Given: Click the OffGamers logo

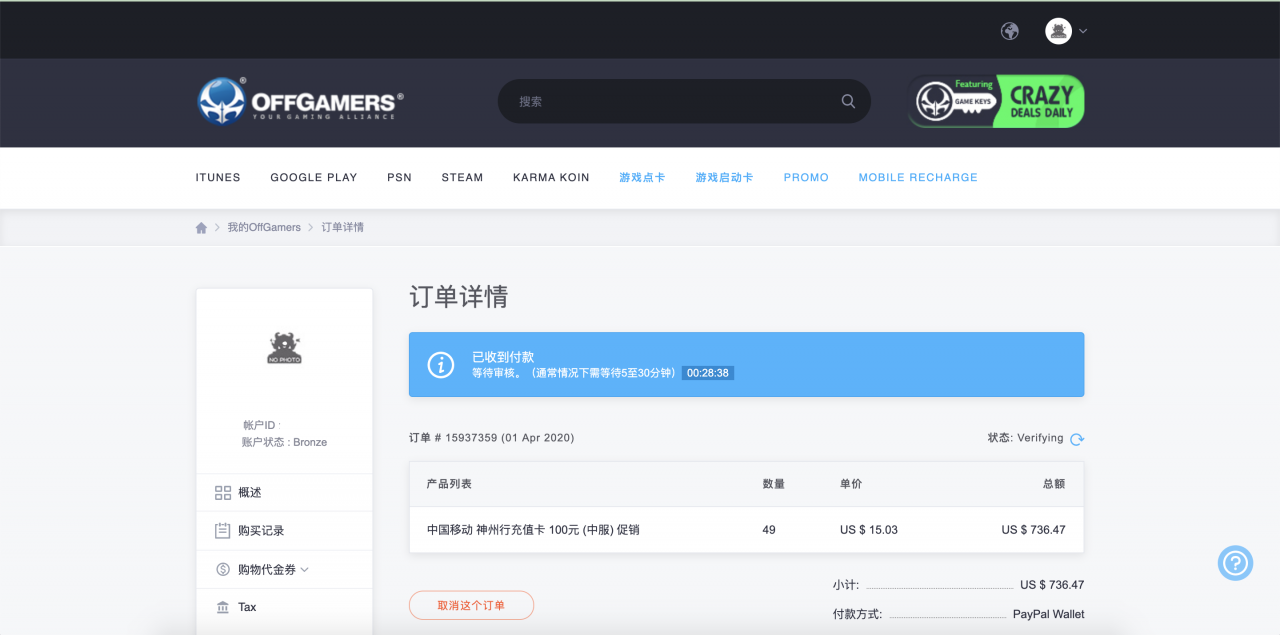Looking at the screenshot, I should [300, 101].
